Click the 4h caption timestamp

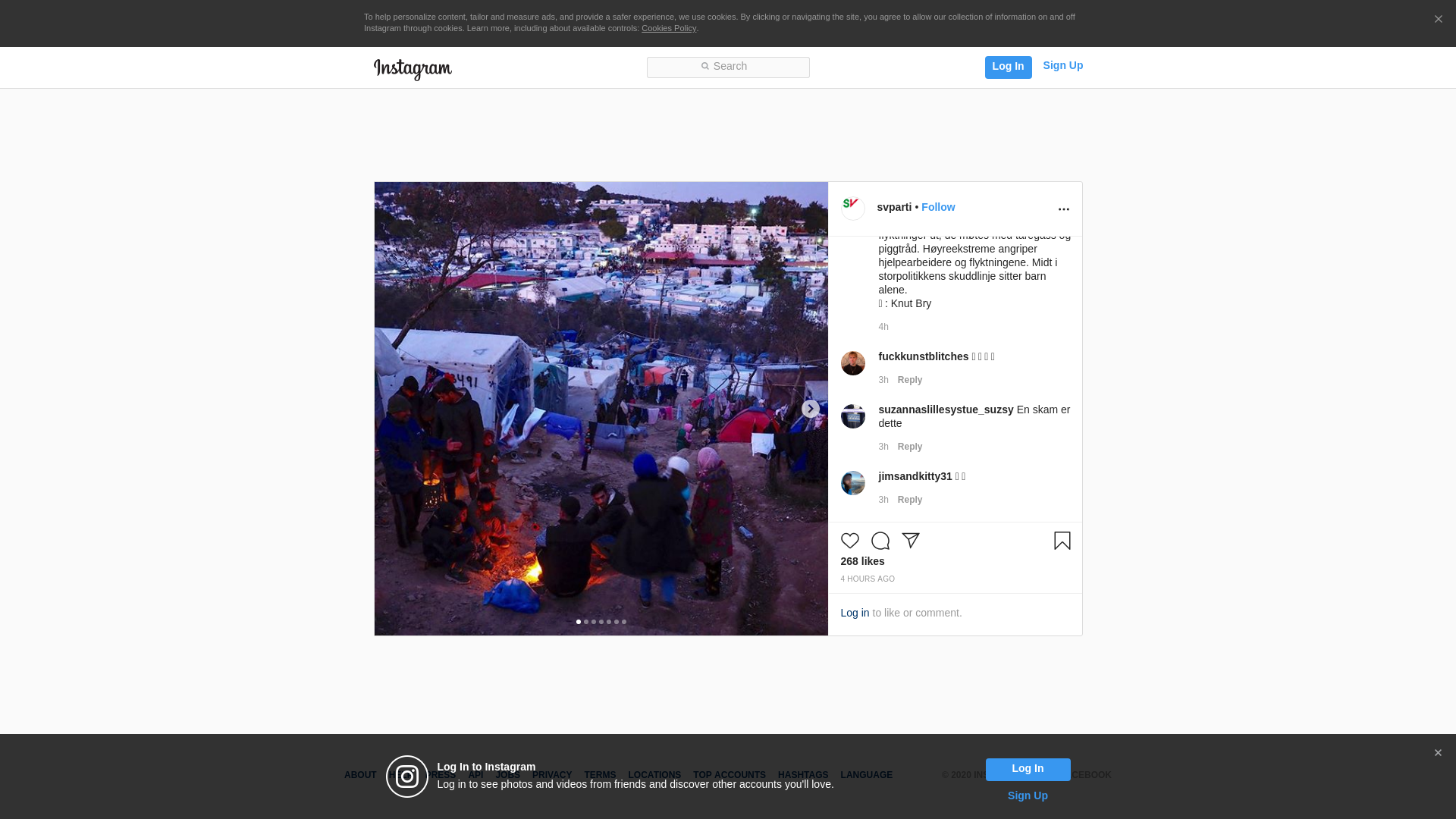point(883,327)
